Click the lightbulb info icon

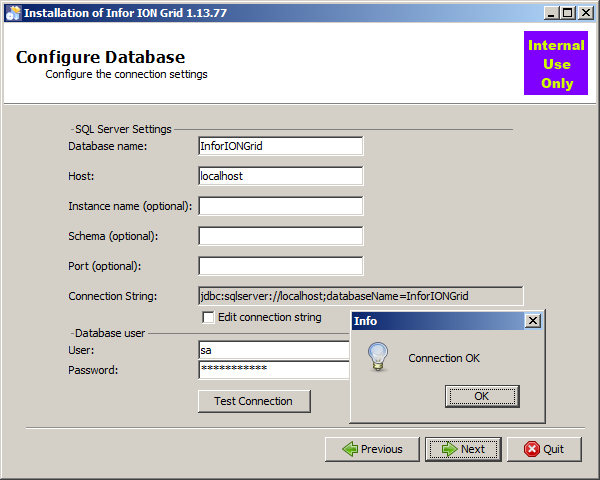(378, 357)
